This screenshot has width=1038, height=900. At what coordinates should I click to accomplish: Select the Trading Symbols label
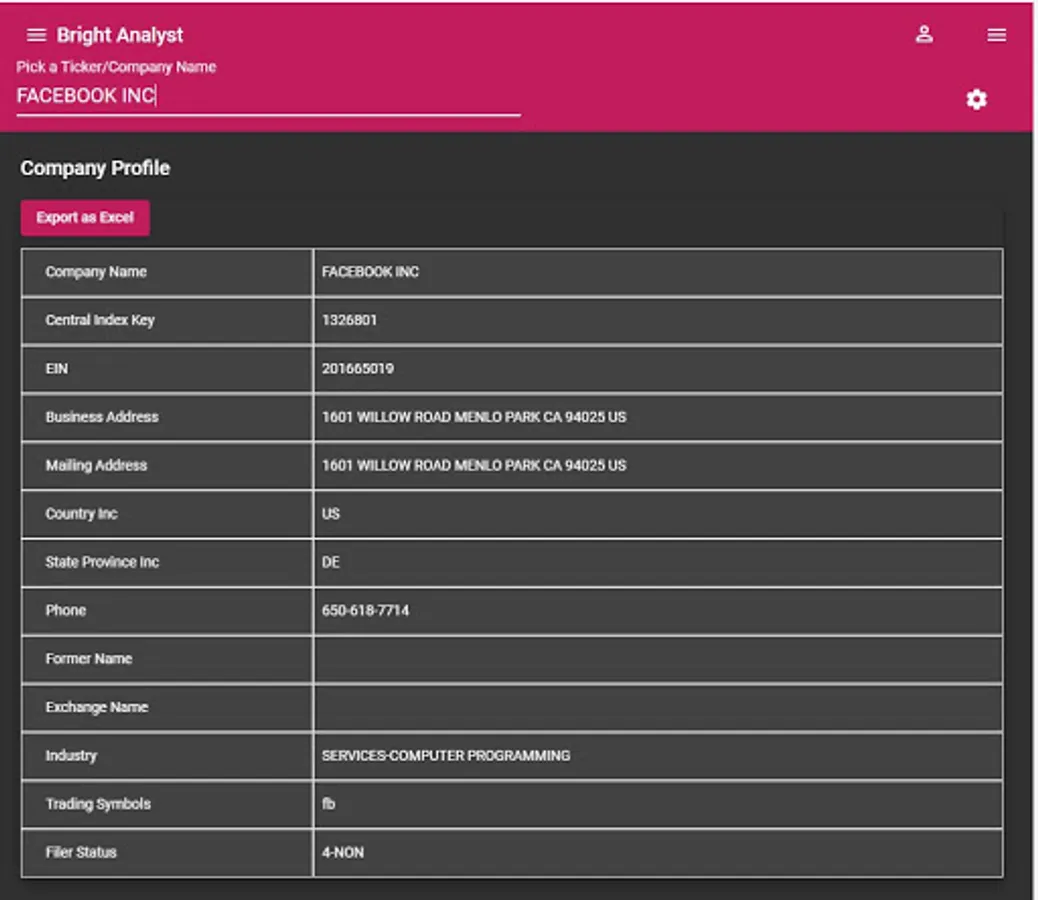click(98, 804)
